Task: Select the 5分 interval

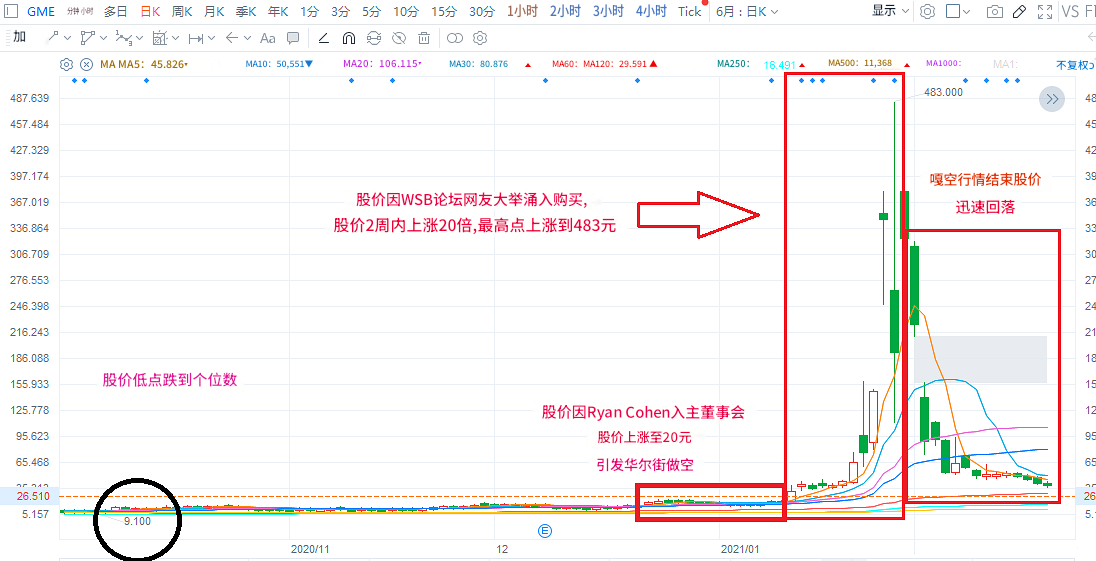Action: (x=372, y=11)
